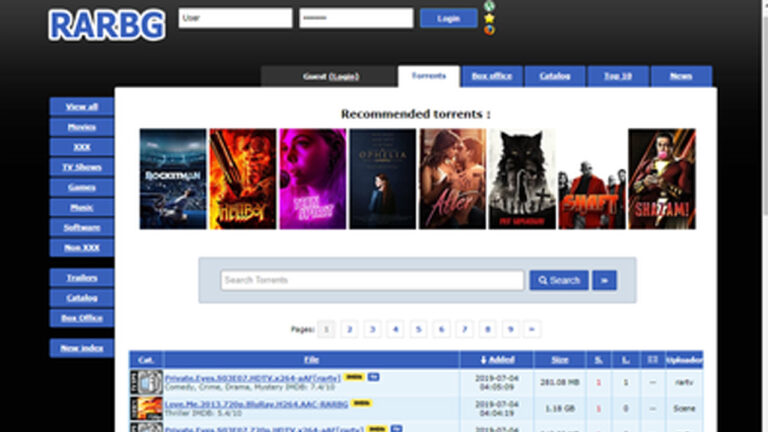Open the Shaft poster
The height and width of the screenshot is (432, 768).
(x=592, y=179)
